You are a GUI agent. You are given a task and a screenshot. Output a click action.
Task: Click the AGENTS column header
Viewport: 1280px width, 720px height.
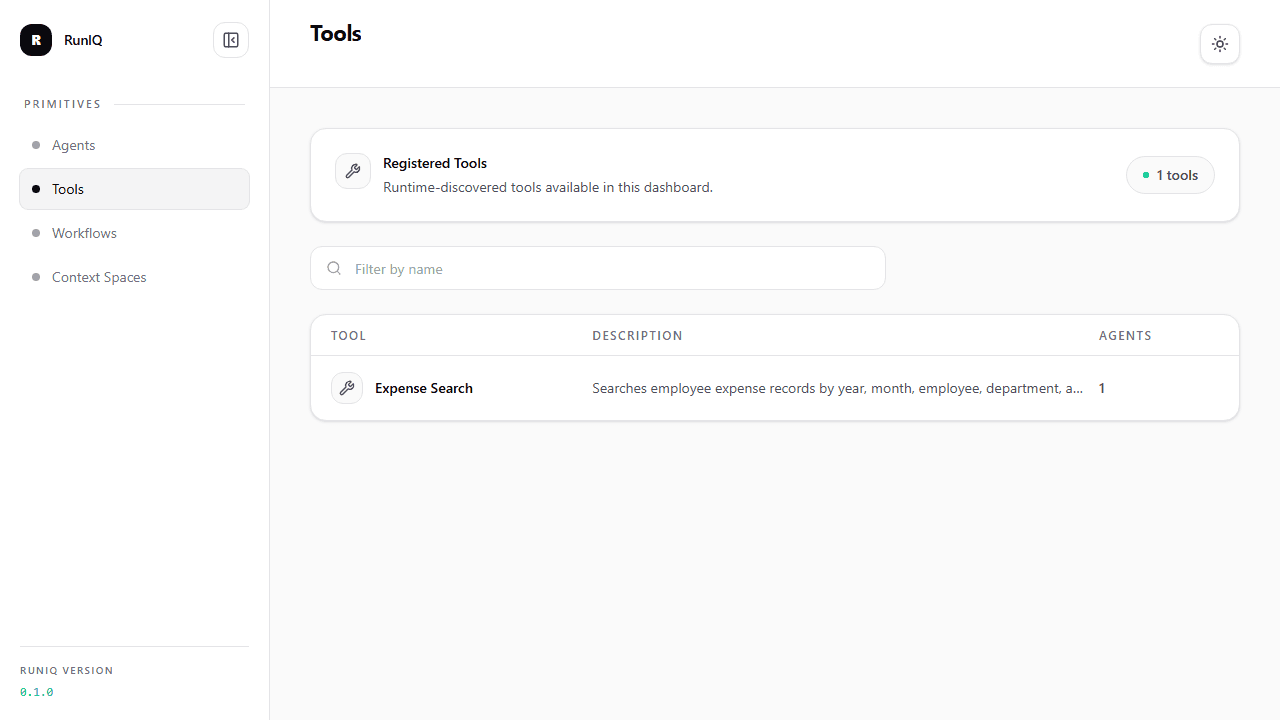1125,336
